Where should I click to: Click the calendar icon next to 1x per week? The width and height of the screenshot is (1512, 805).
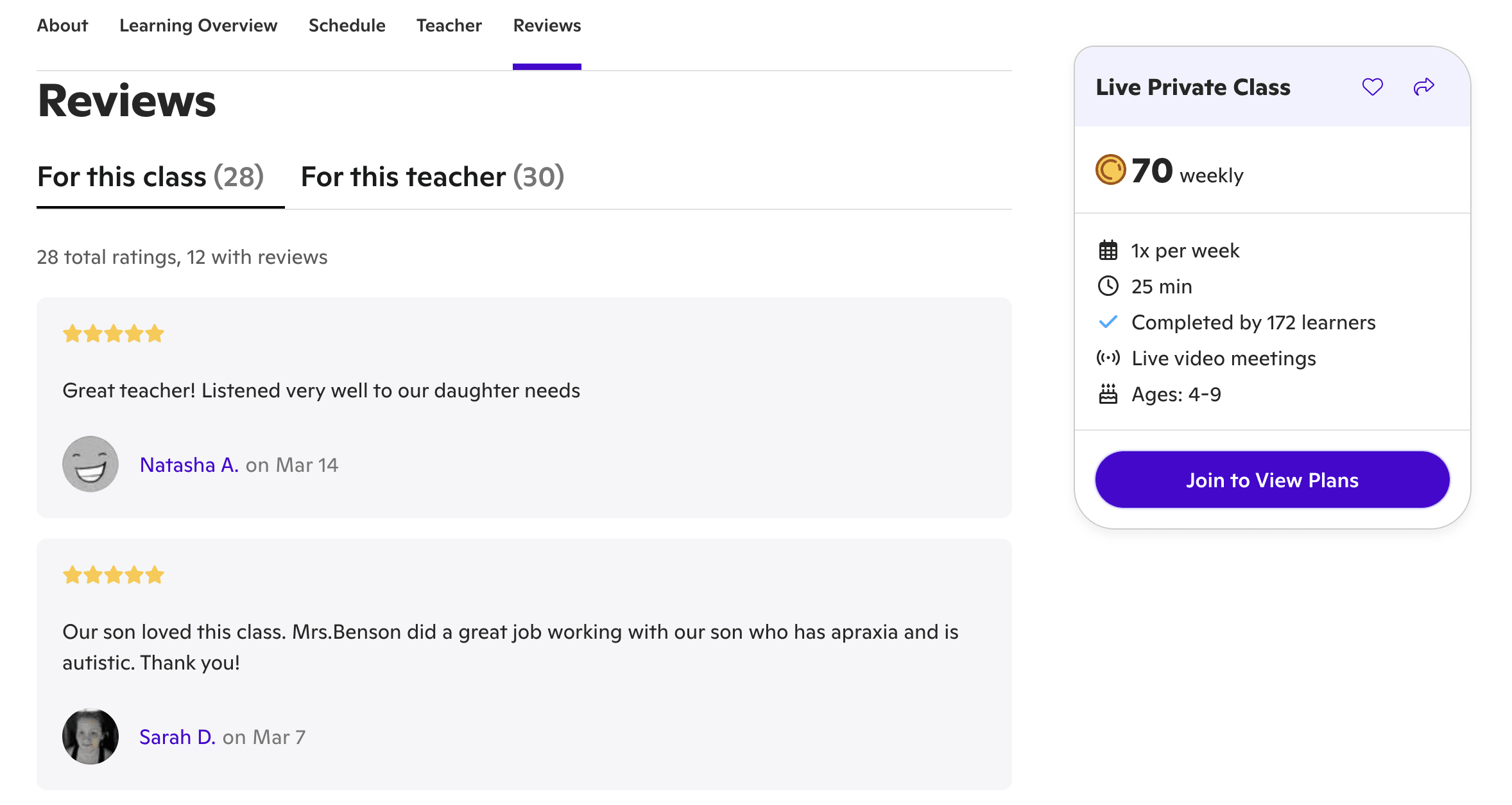[1108, 250]
